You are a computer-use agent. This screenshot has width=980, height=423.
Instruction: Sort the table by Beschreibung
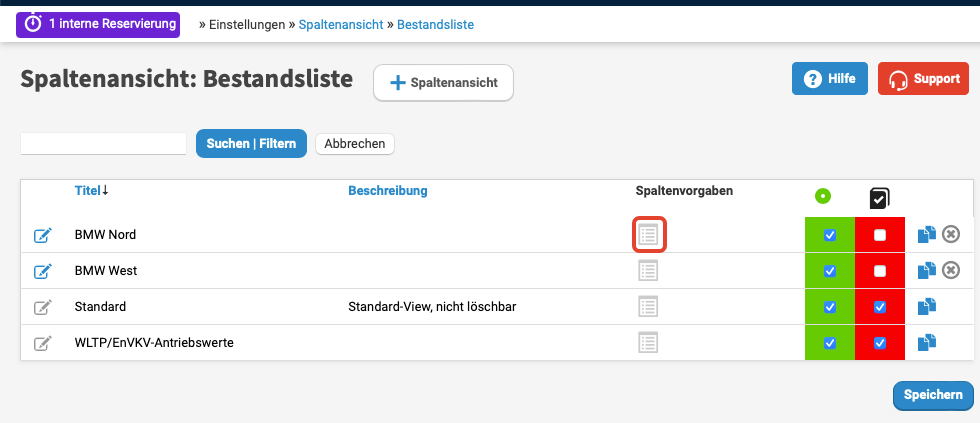coord(387,190)
